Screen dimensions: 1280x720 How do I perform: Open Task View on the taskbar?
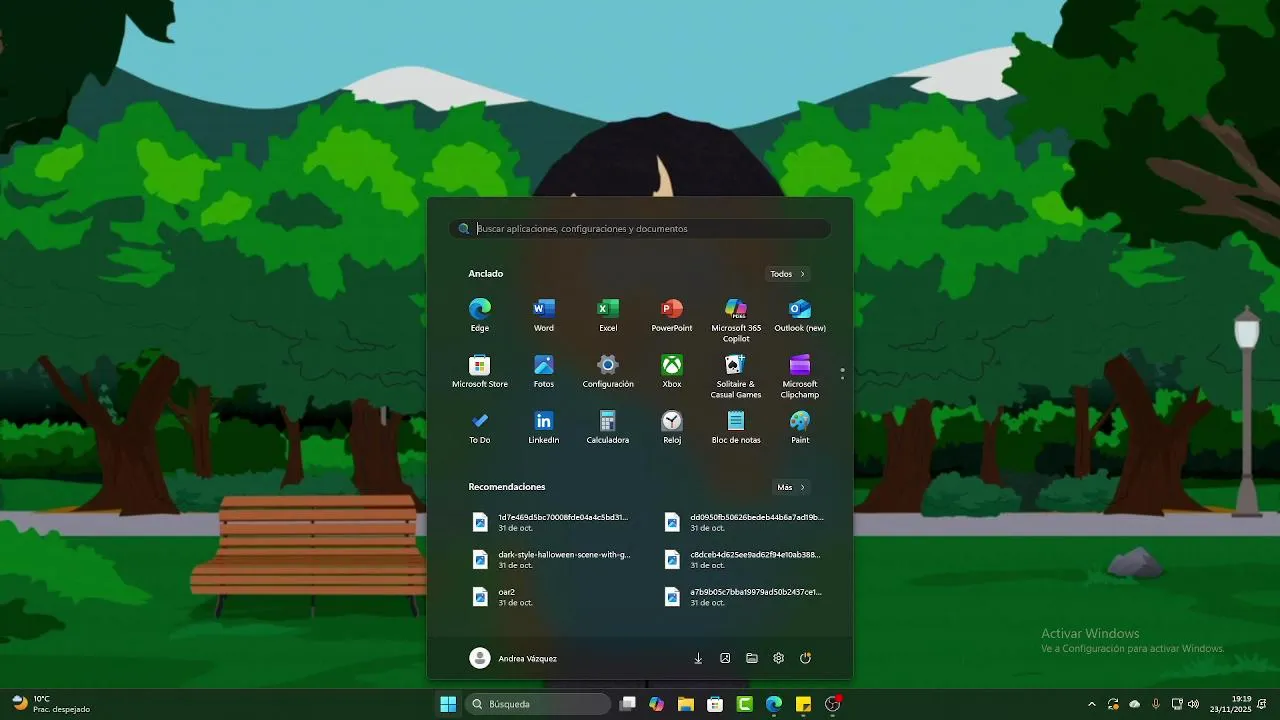[628, 704]
